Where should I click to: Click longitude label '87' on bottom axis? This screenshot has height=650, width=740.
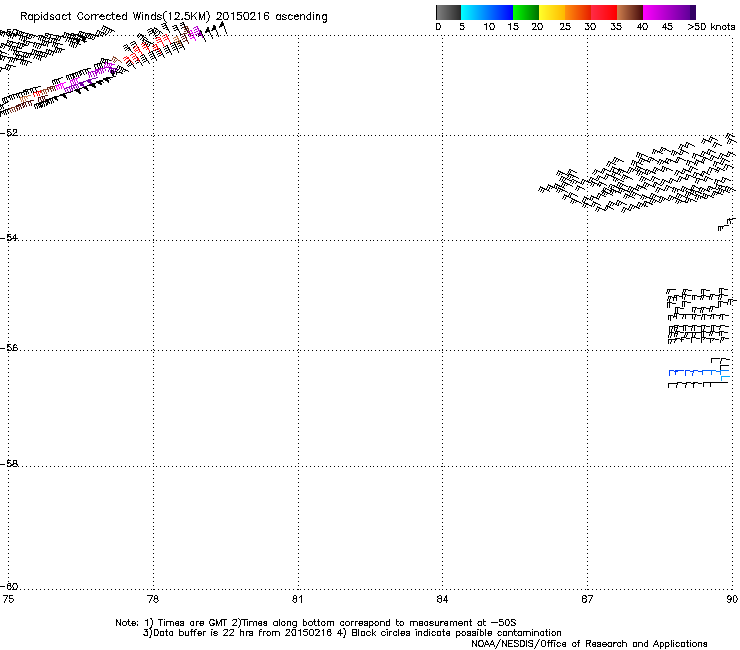tap(587, 599)
